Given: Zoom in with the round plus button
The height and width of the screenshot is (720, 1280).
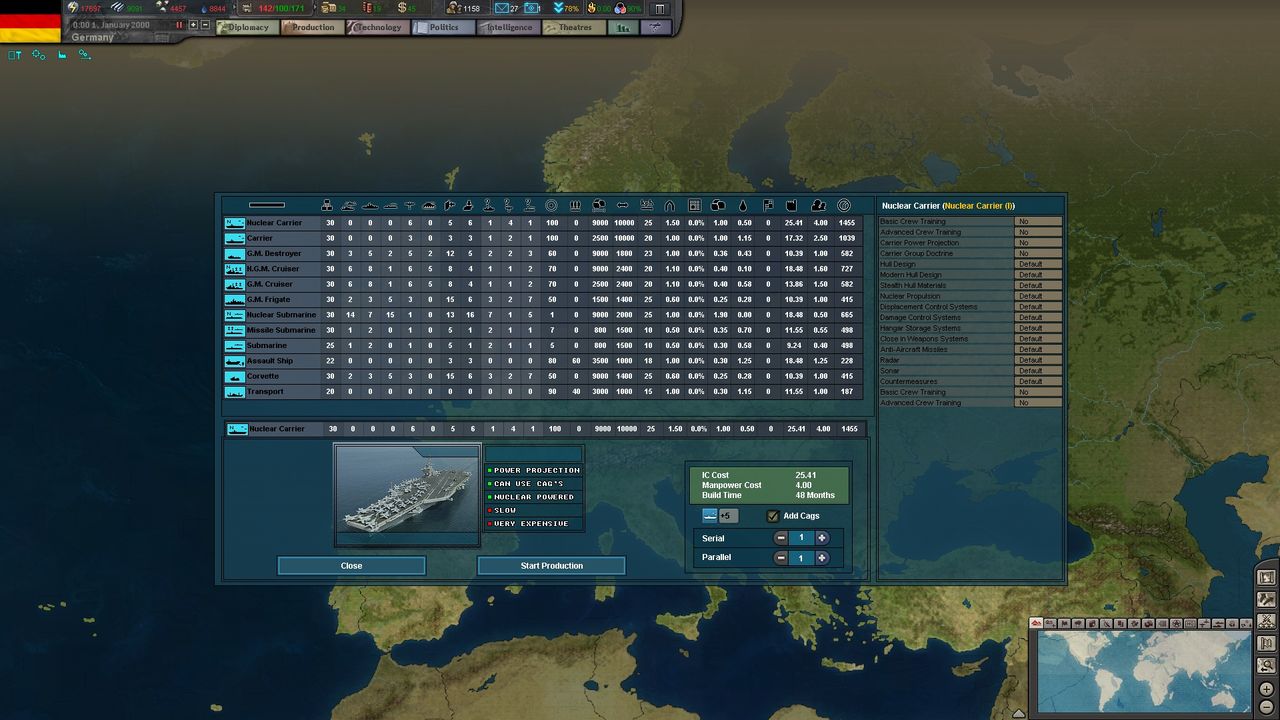Looking at the screenshot, I should 1267,689.
